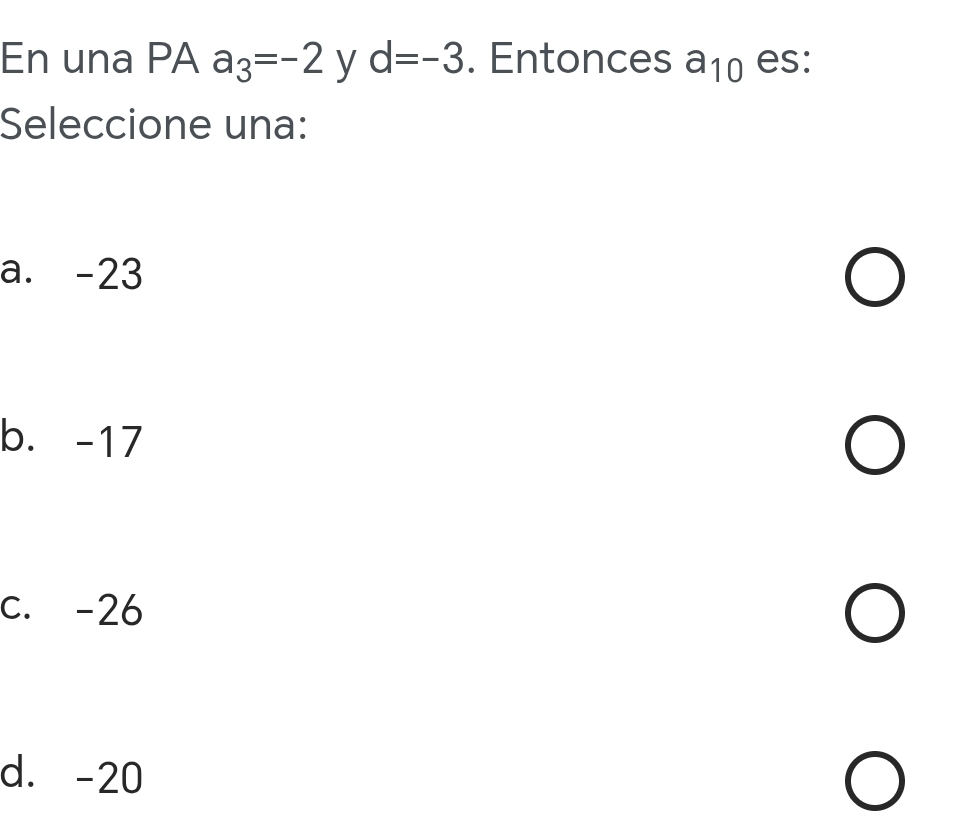Click the word 'Entonces' in the question
The height and width of the screenshot is (835, 953).
pos(581,60)
